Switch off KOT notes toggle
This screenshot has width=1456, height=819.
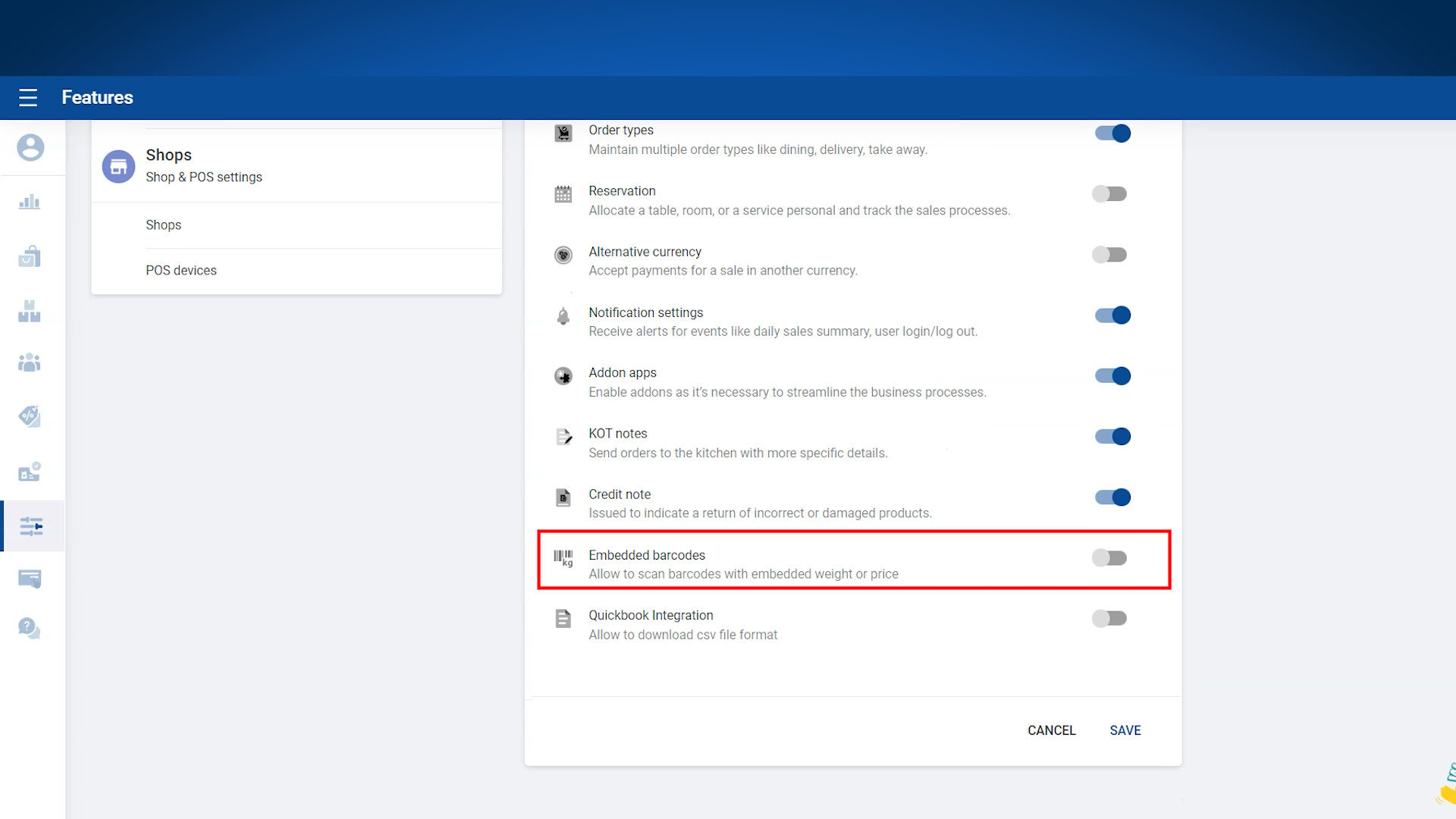pos(1112,437)
